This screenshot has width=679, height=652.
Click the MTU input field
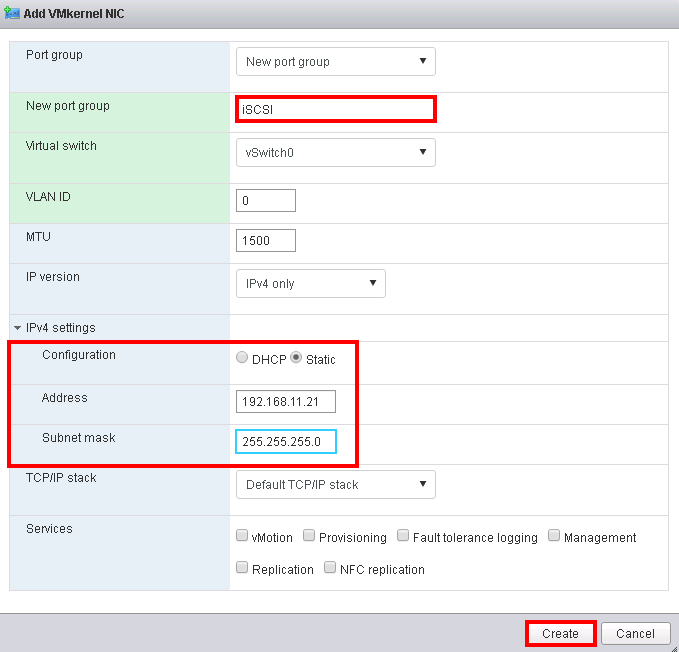click(x=266, y=240)
